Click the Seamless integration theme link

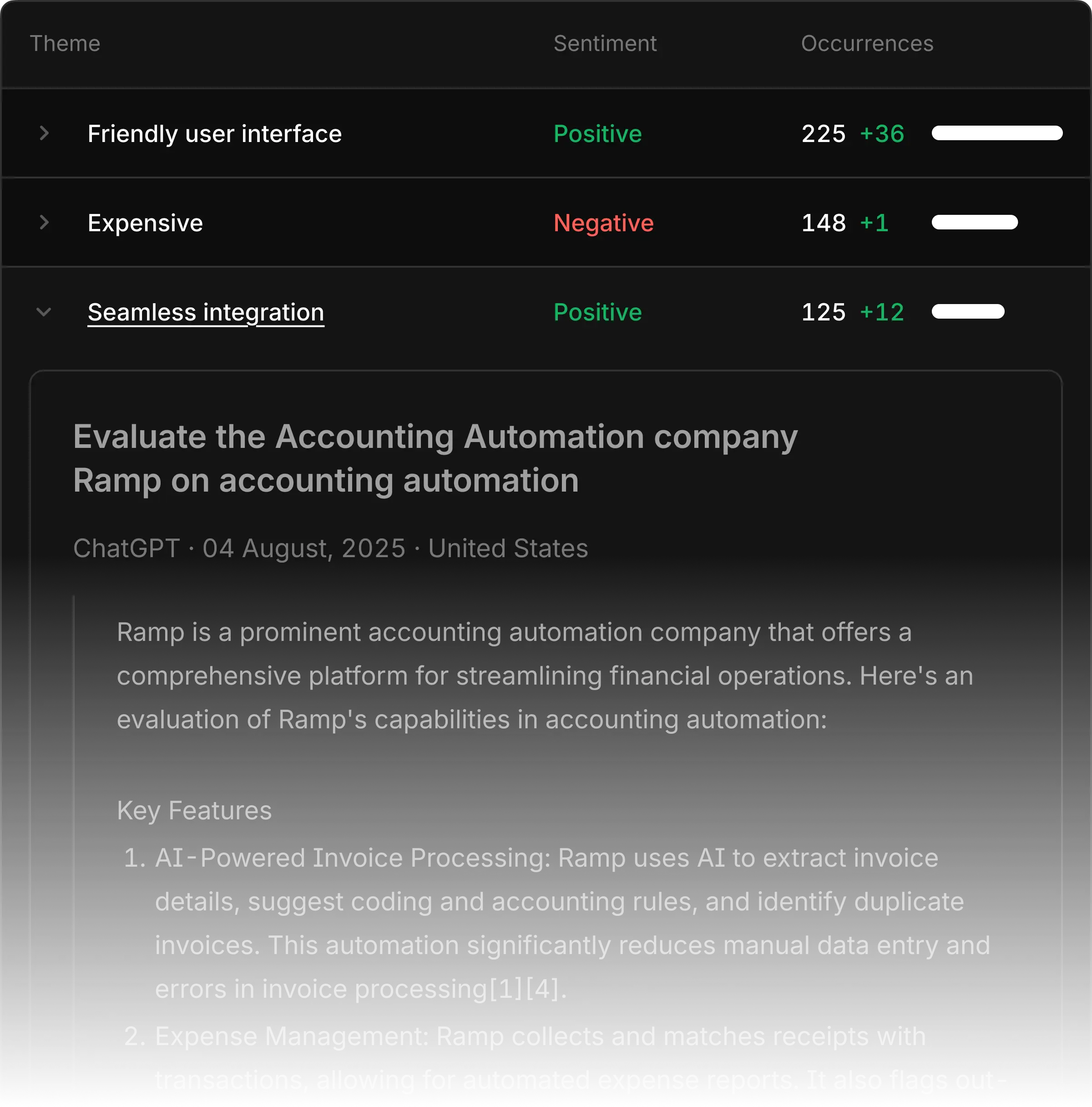(206, 312)
